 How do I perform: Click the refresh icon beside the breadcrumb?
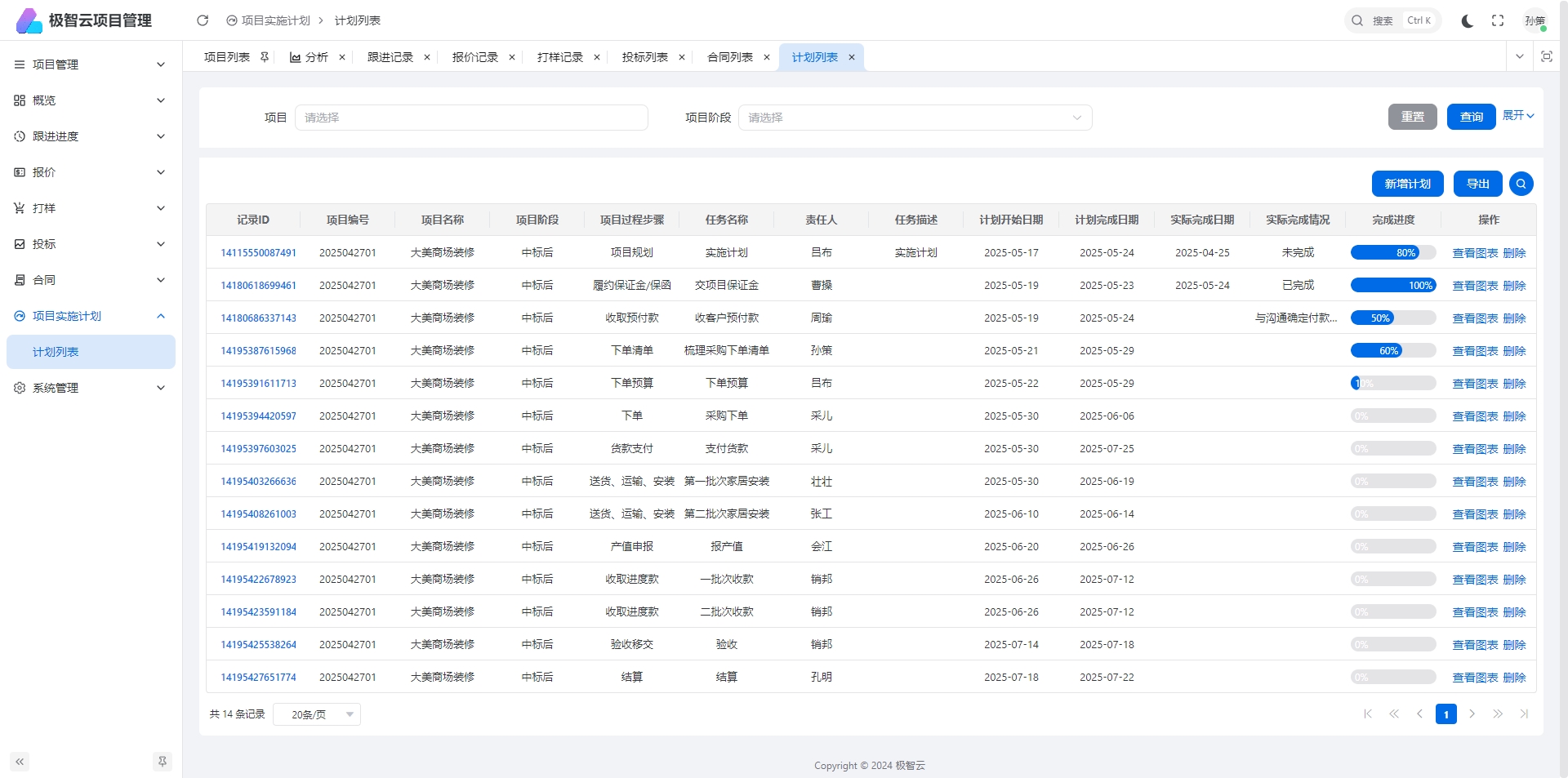coord(203,20)
